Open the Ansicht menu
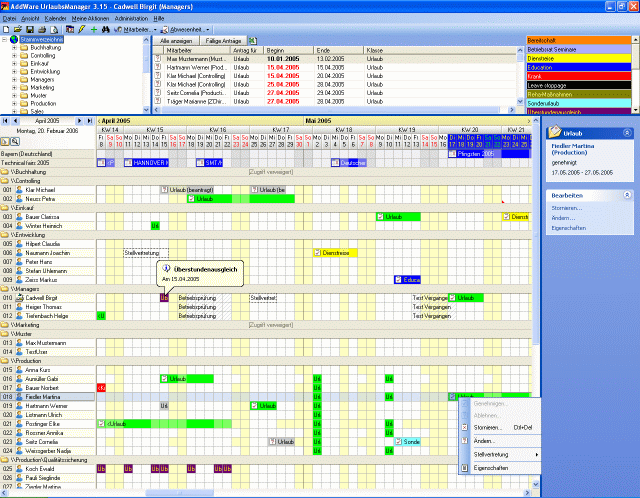640x498 pixels. pos(30,18)
